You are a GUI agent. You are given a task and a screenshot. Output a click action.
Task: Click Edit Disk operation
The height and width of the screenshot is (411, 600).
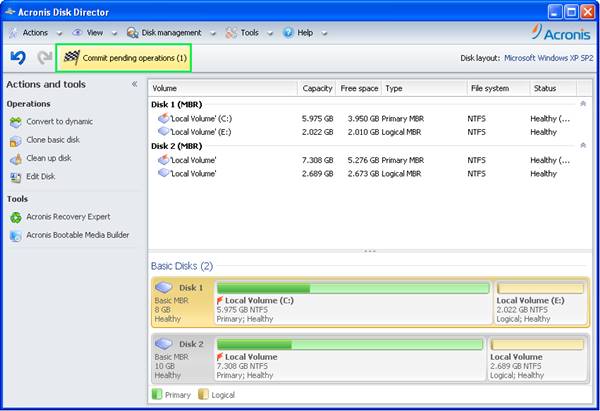coord(41,176)
